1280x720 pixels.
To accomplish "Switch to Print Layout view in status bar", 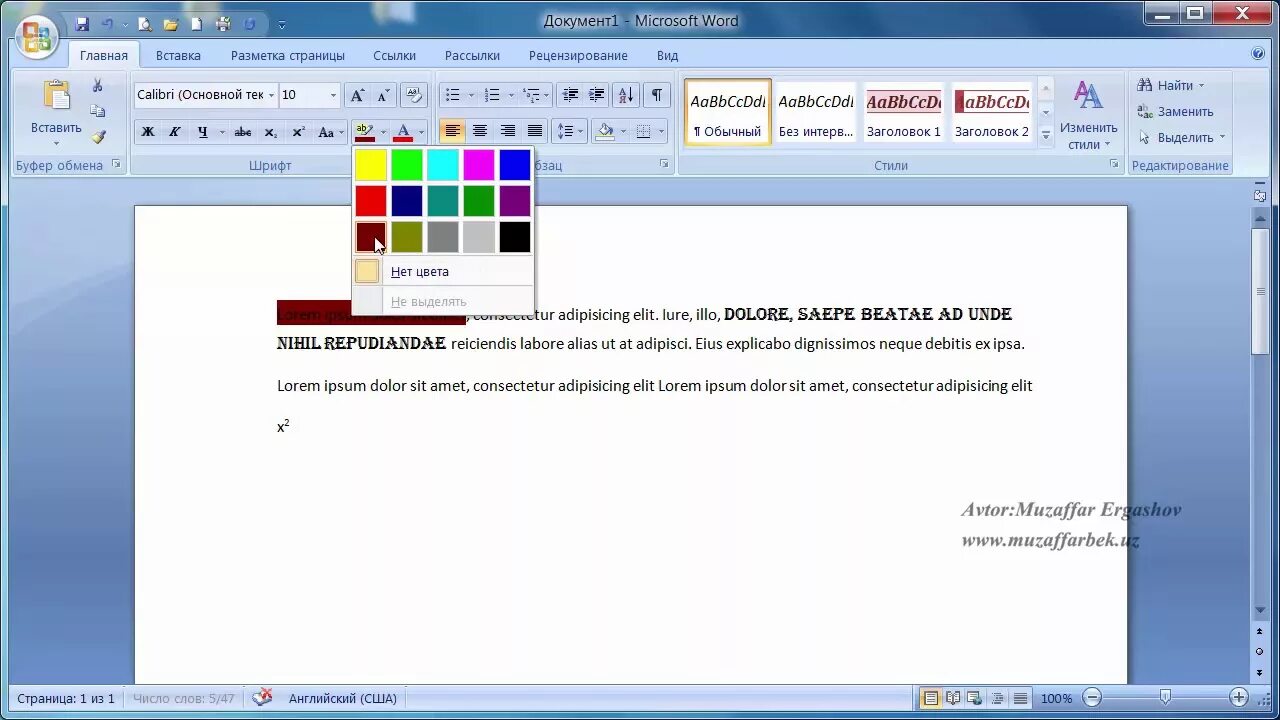I will 931,698.
